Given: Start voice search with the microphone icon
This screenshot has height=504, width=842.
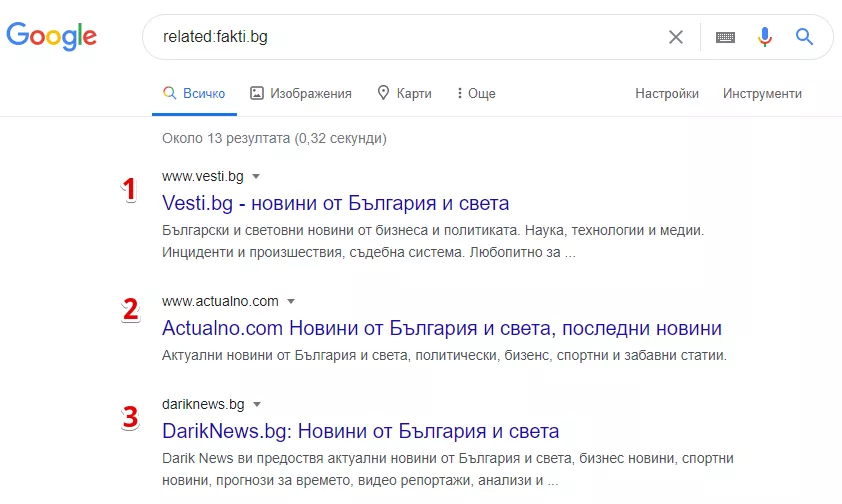Looking at the screenshot, I should click(x=765, y=37).
